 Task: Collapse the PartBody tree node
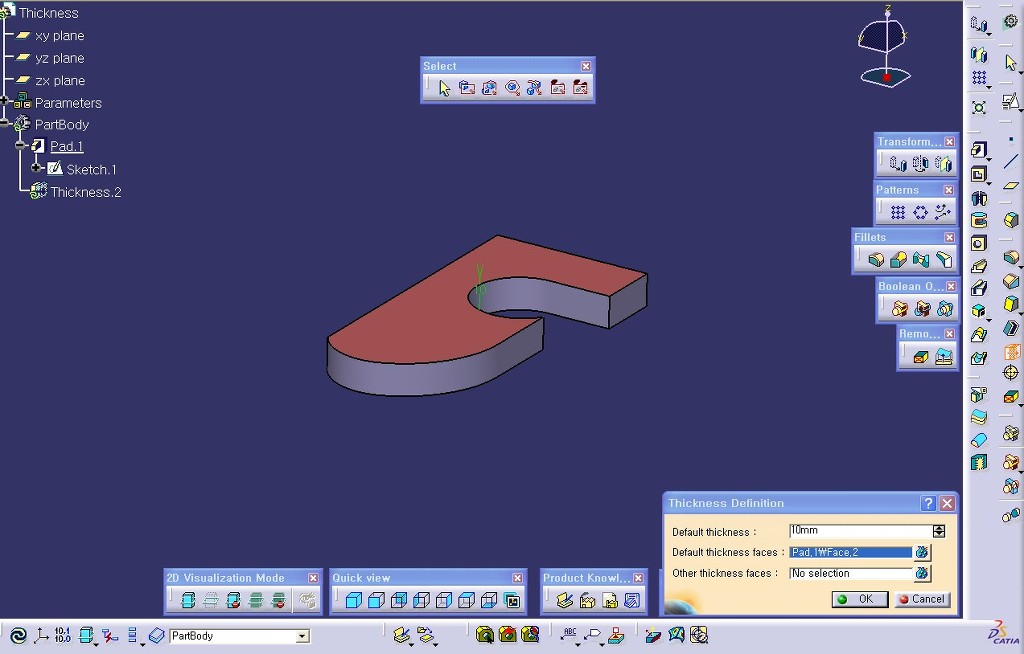pyautogui.click(x=5, y=124)
